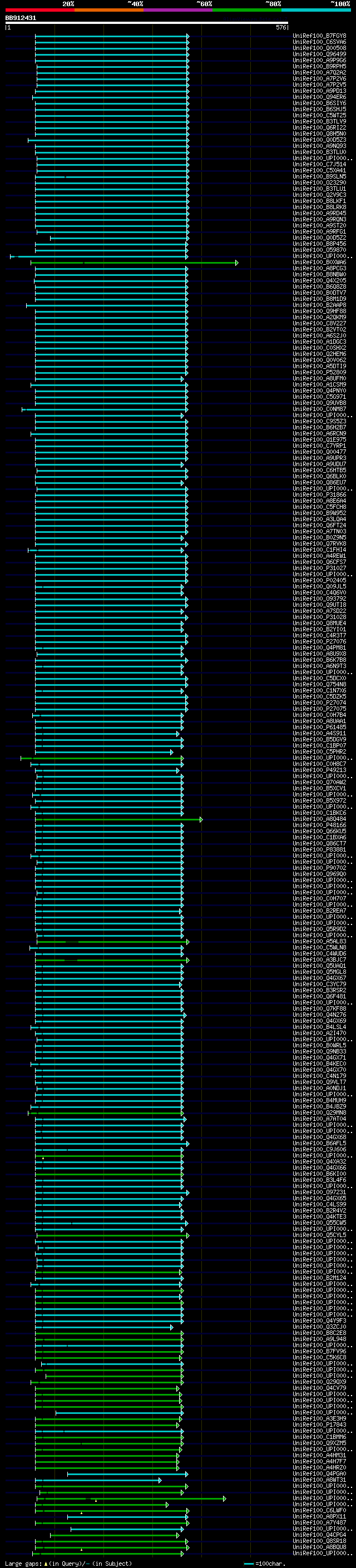356x1568 pixels.
Task: Click the hit UniRef100_A5AL83
Action: point(319,942)
